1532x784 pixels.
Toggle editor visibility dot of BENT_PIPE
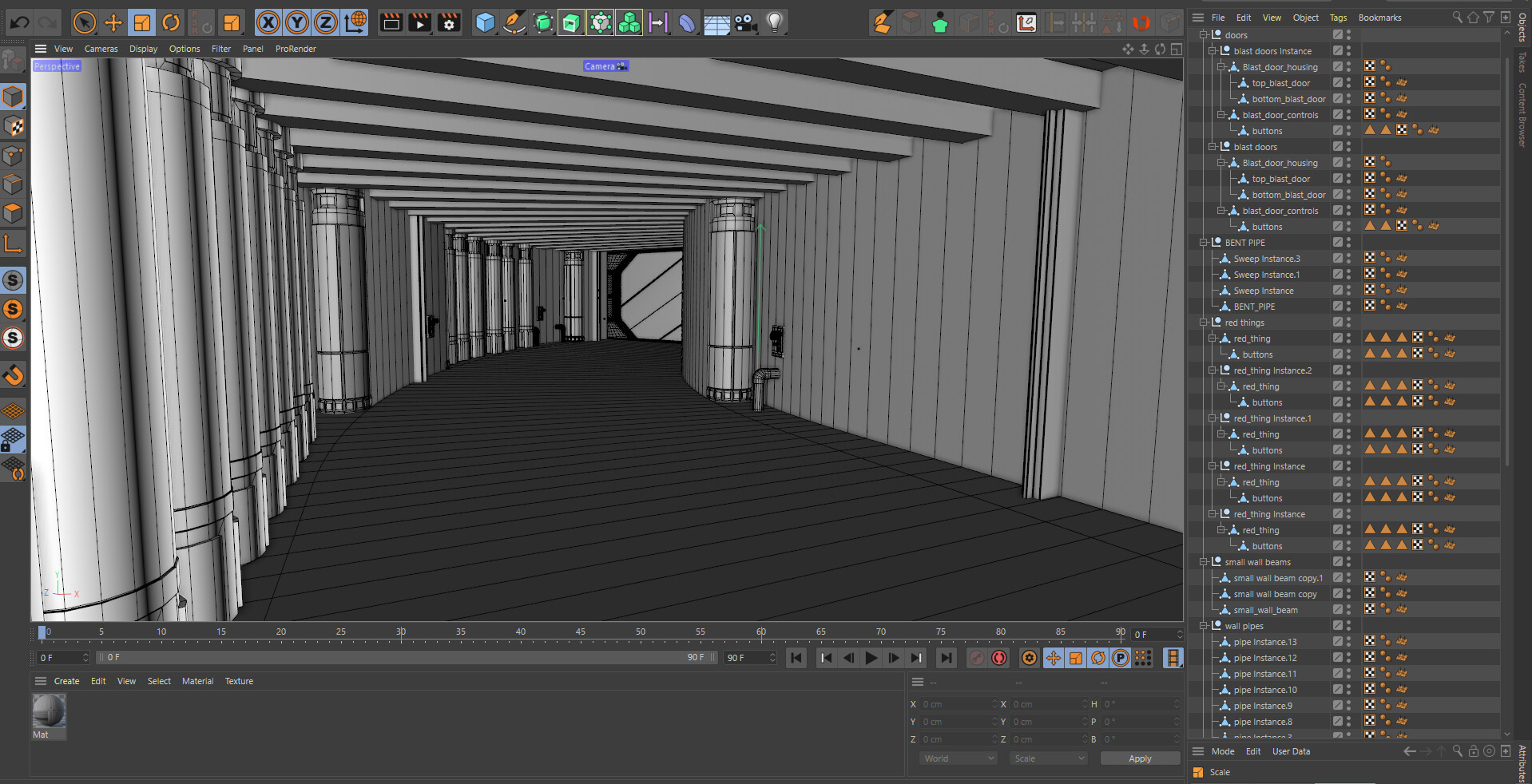point(1348,303)
